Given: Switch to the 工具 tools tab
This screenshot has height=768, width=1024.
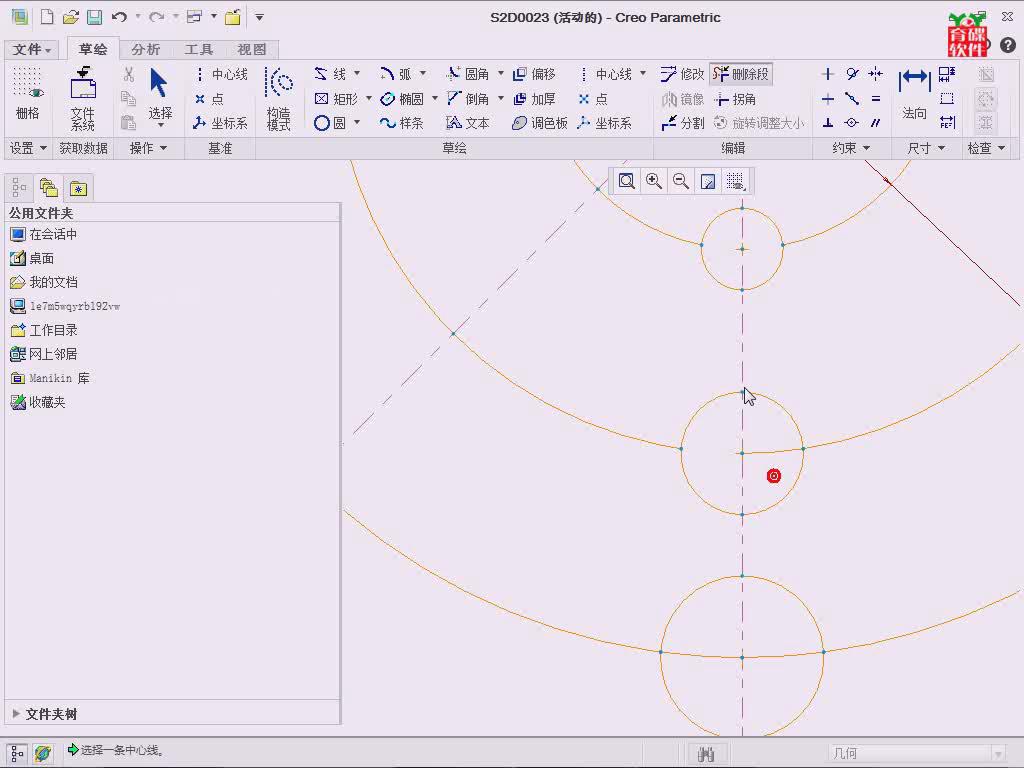Looking at the screenshot, I should pyautogui.click(x=199, y=50).
